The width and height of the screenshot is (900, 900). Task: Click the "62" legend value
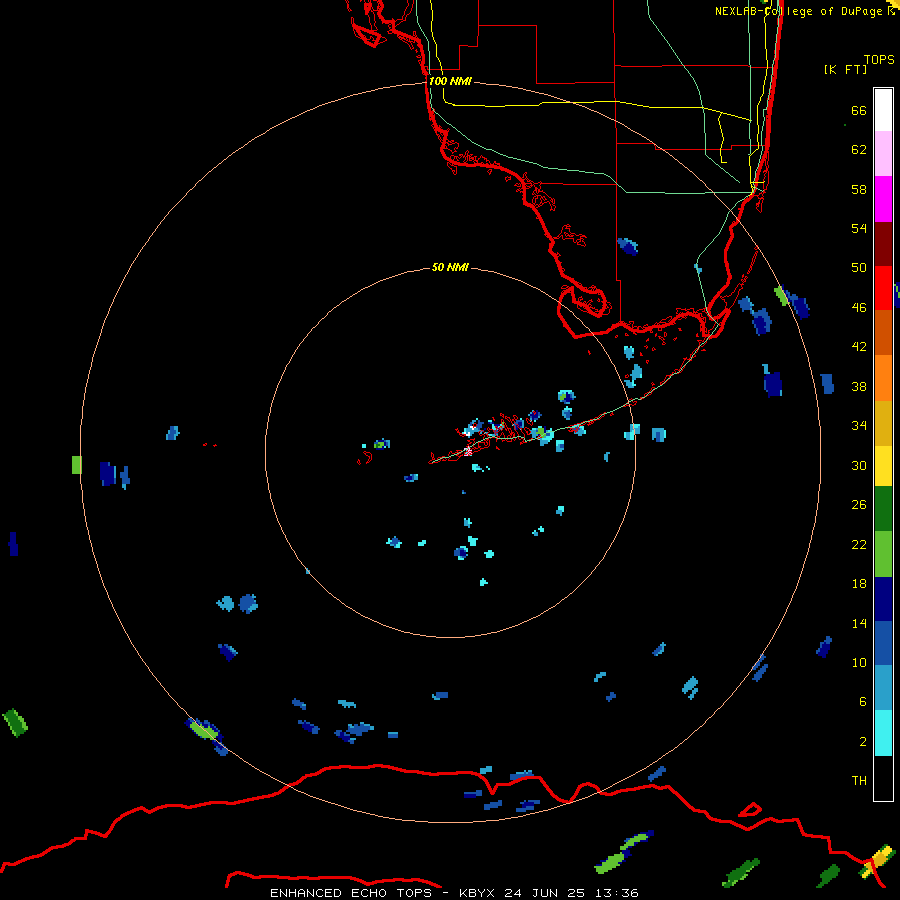859,150
